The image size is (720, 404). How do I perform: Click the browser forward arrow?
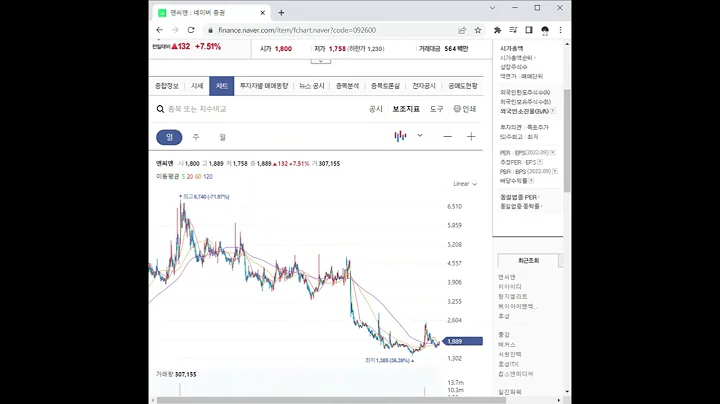[175, 30]
